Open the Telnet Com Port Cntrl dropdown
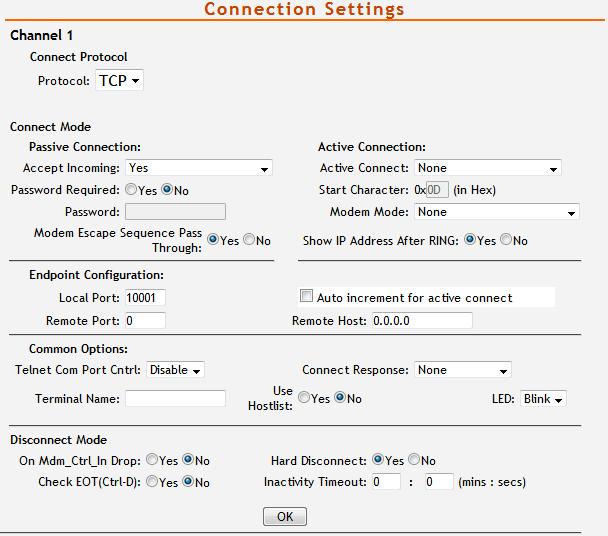The height and width of the screenshot is (536, 608). [x=175, y=370]
